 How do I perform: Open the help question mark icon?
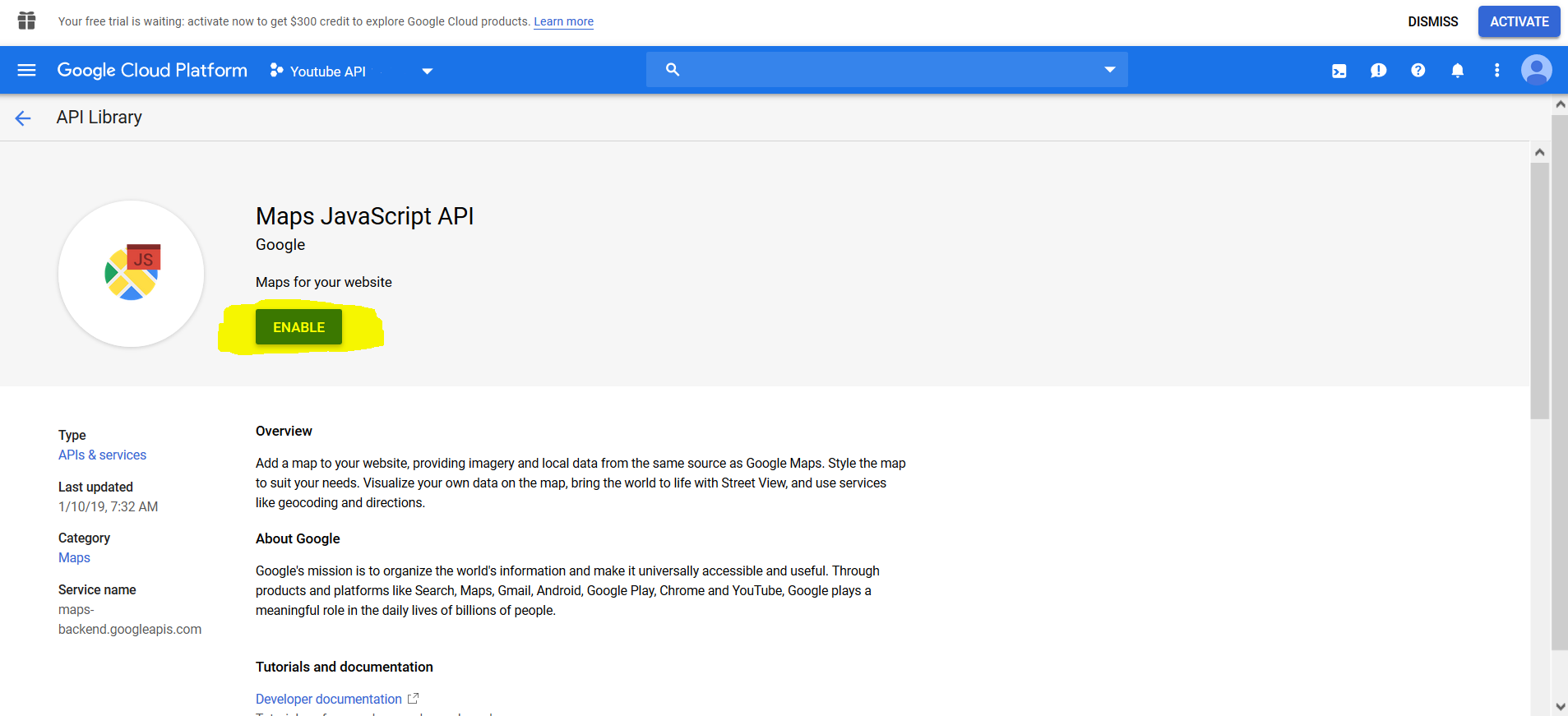coord(1418,71)
